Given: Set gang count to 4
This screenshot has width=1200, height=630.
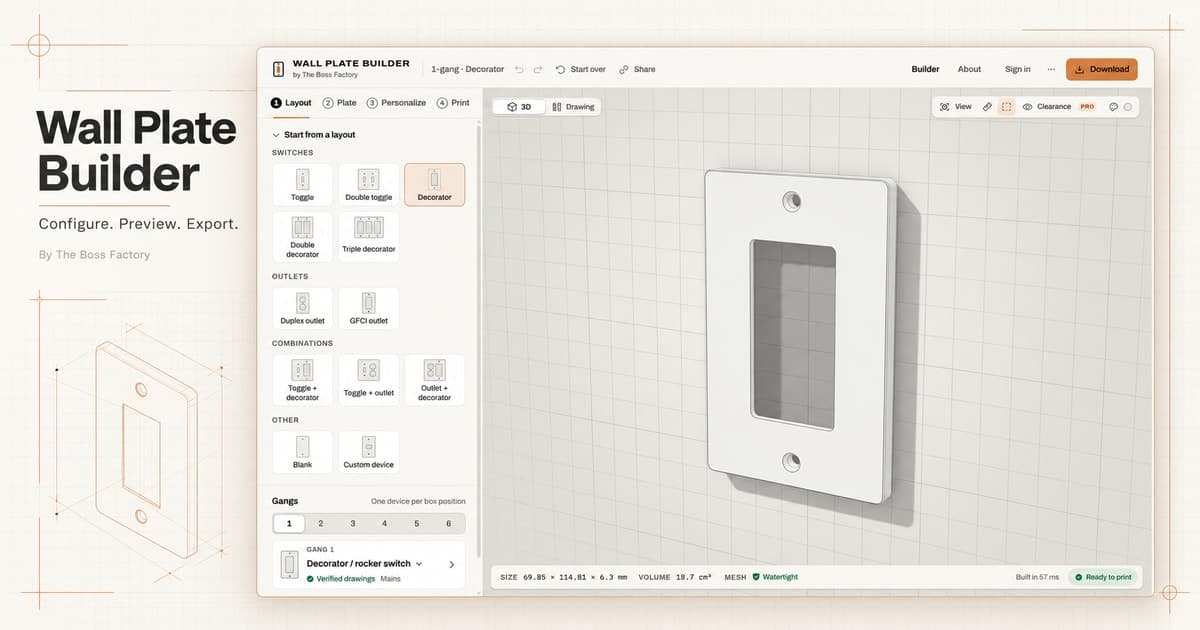Looking at the screenshot, I should [385, 523].
